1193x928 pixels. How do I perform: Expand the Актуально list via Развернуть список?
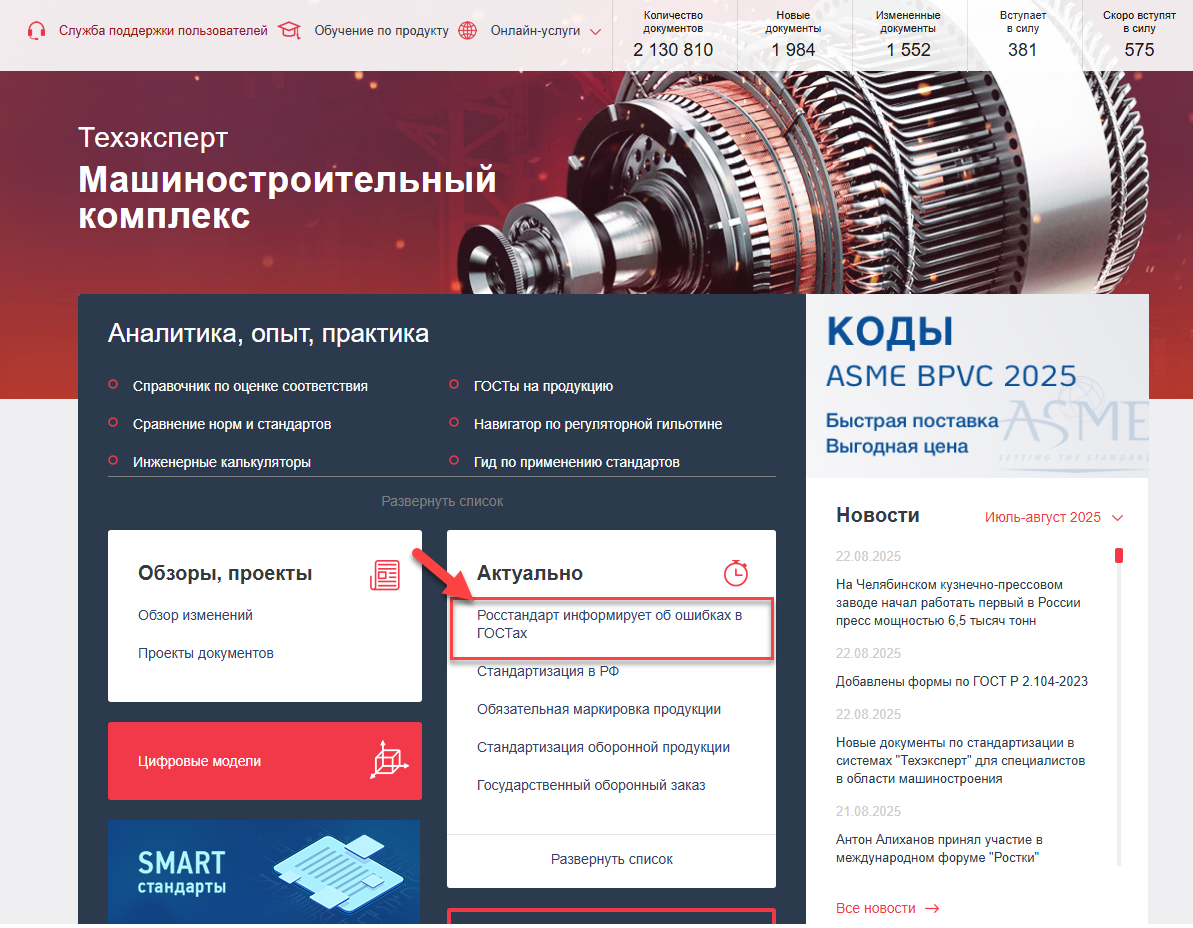pos(612,860)
